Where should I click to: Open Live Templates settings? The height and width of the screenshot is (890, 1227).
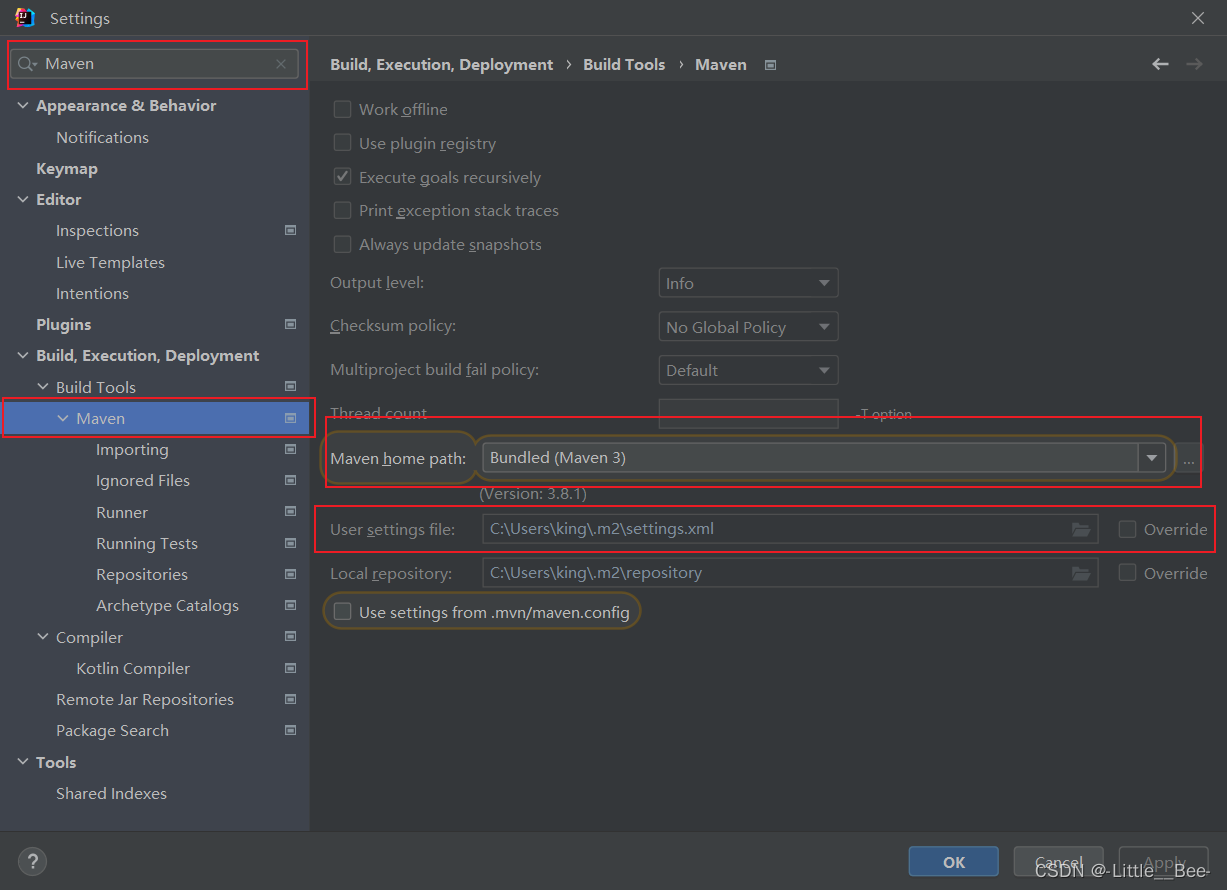coord(110,263)
